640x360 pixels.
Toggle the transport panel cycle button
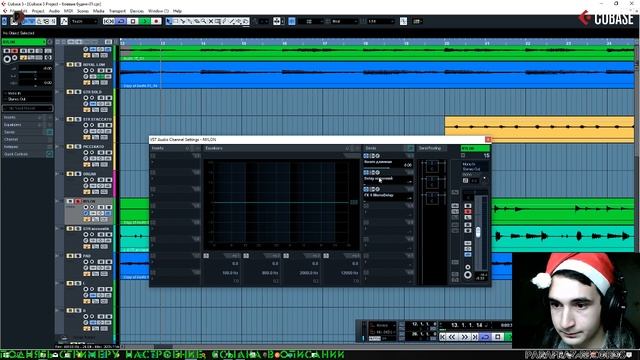pyautogui.click(x=485, y=337)
